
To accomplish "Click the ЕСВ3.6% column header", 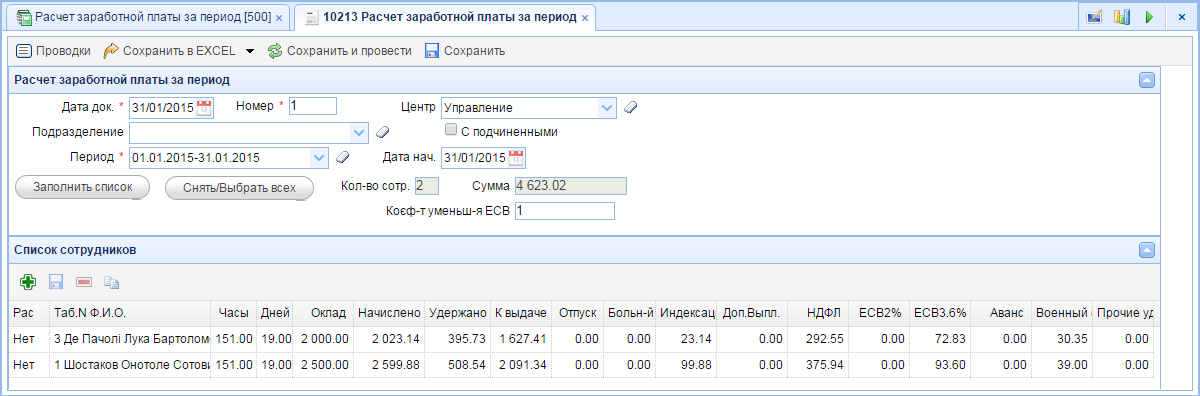I will 939,313.
